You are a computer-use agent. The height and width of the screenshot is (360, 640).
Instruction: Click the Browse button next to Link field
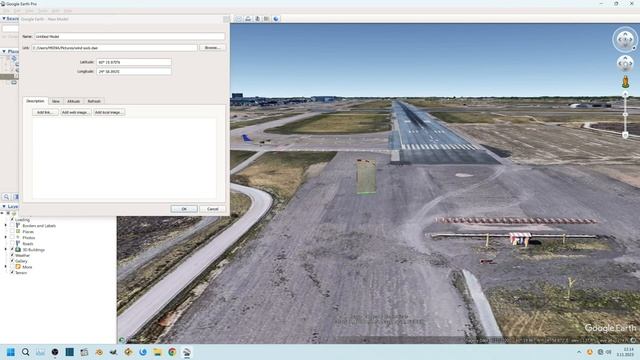click(212, 48)
